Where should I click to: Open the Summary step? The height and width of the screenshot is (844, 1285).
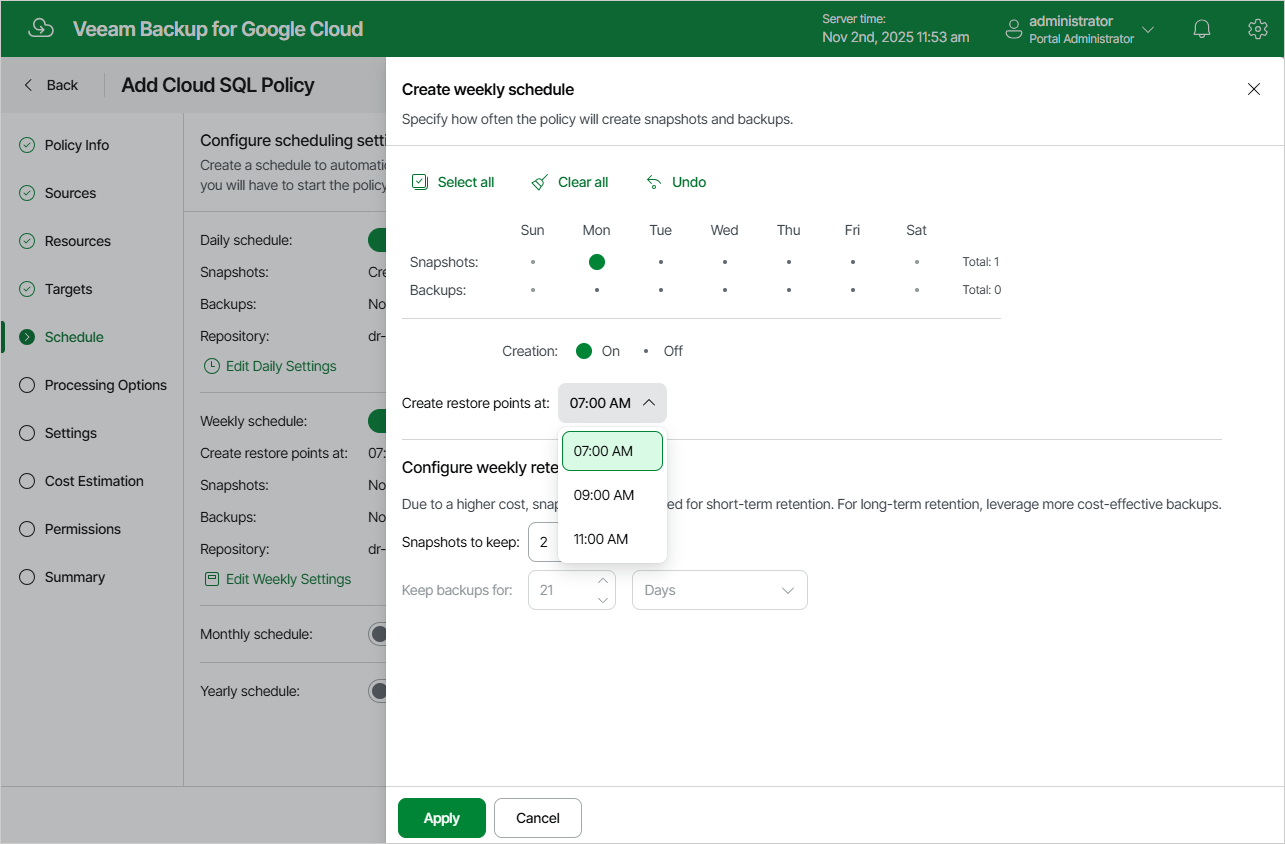pos(75,577)
